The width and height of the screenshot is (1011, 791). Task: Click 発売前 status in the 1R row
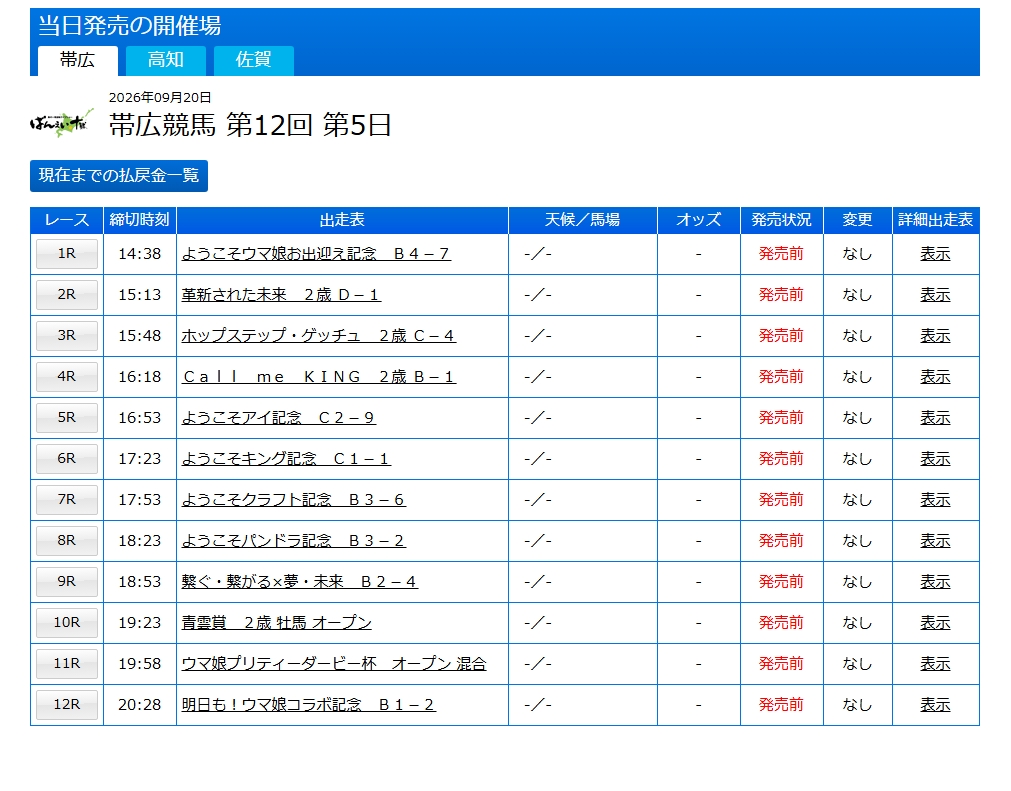click(781, 254)
